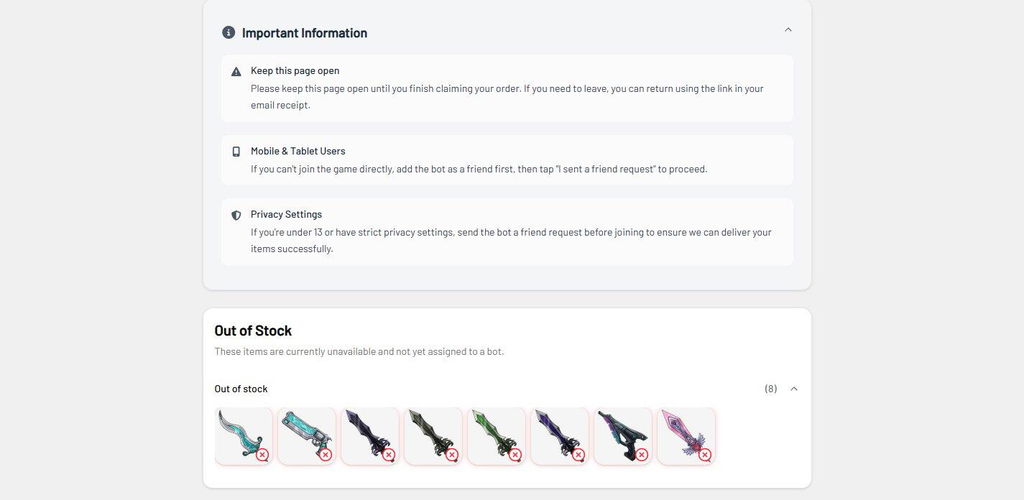Select the pink crystal sword thumbnail
Image resolution: width=1024 pixels, height=500 pixels.
686,436
